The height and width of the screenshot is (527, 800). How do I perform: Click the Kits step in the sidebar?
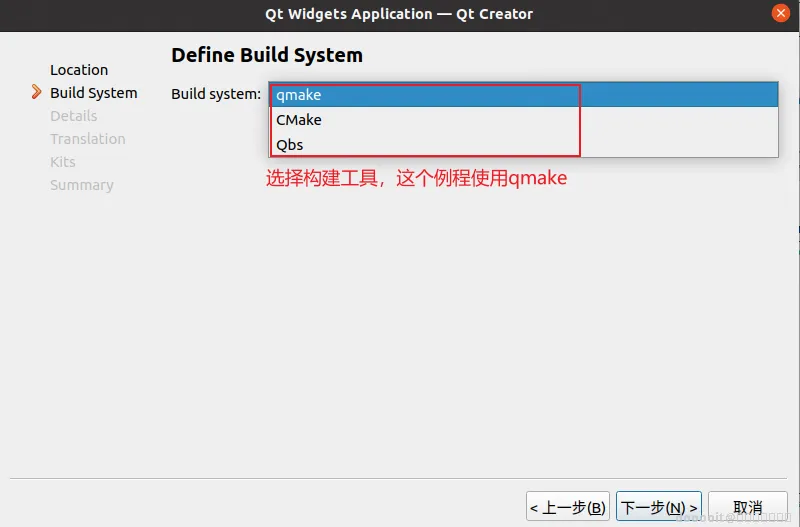(63, 162)
